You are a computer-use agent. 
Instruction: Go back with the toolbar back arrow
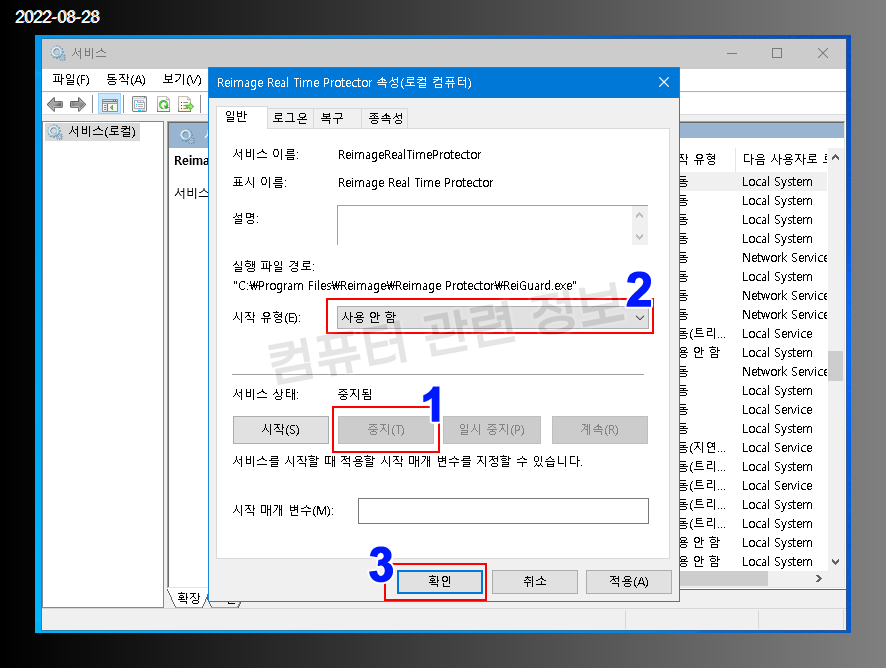pyautogui.click(x=55, y=105)
